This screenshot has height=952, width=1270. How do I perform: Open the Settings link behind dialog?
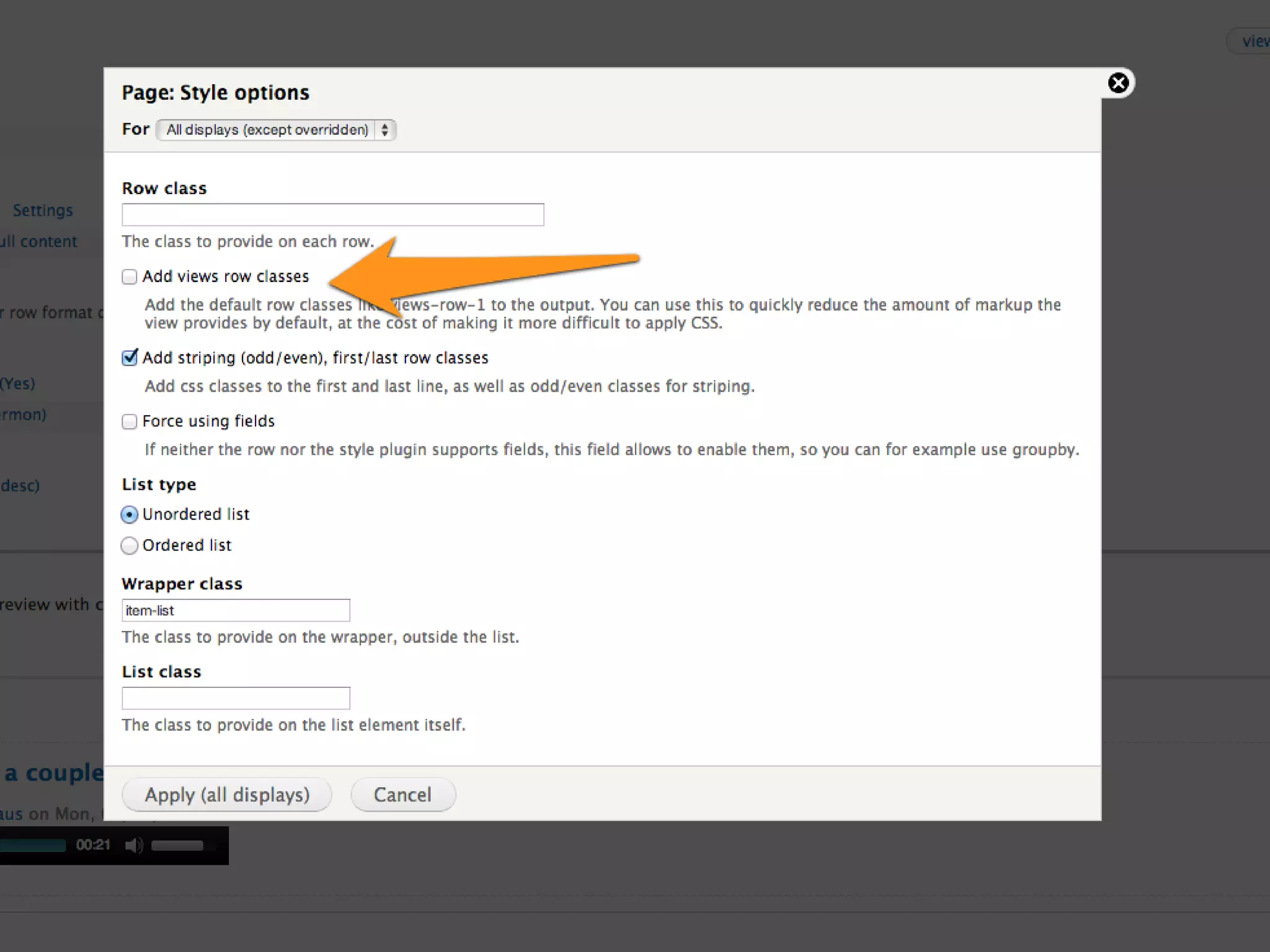coord(43,211)
